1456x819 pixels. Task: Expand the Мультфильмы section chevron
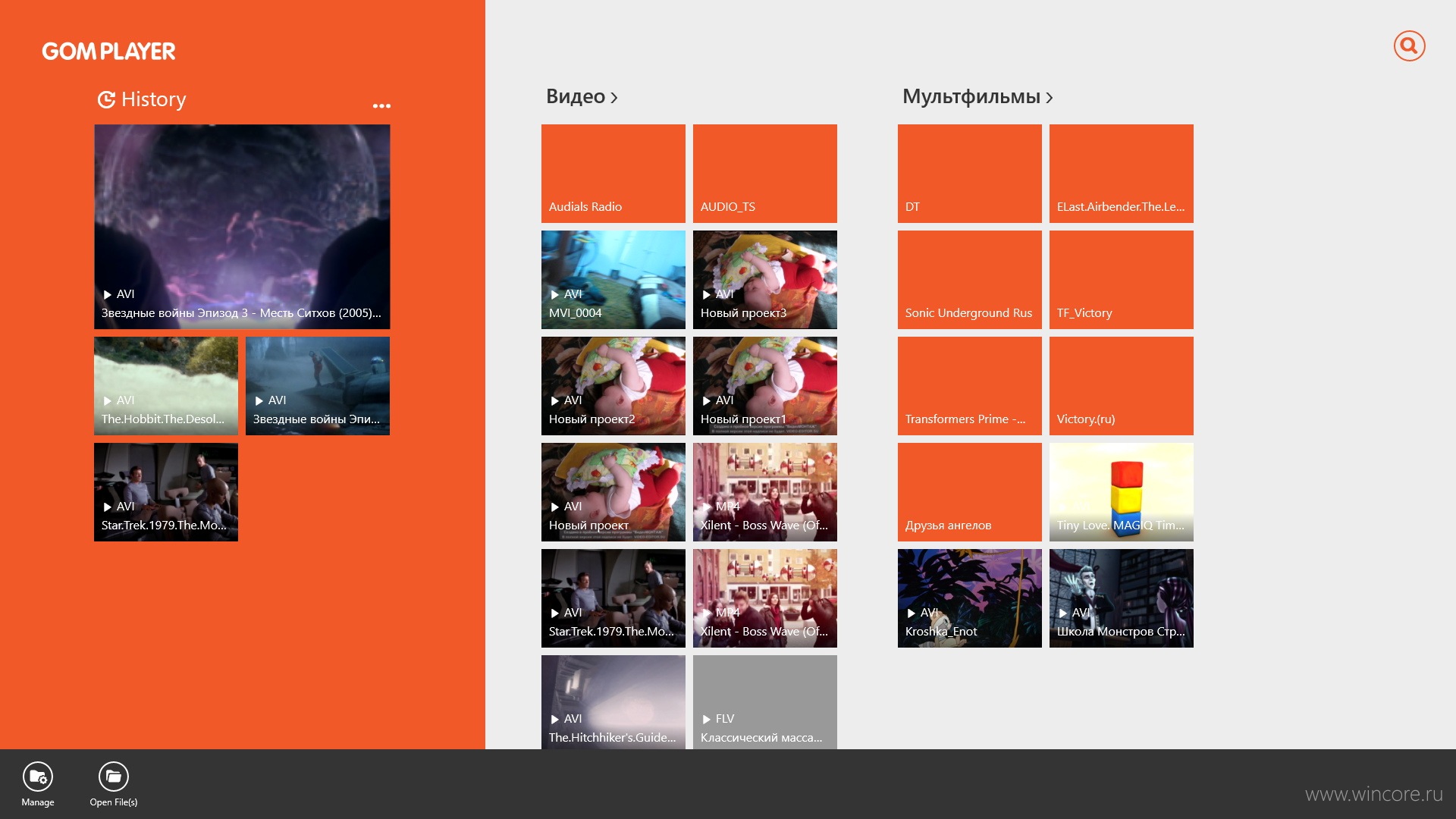tap(1050, 98)
